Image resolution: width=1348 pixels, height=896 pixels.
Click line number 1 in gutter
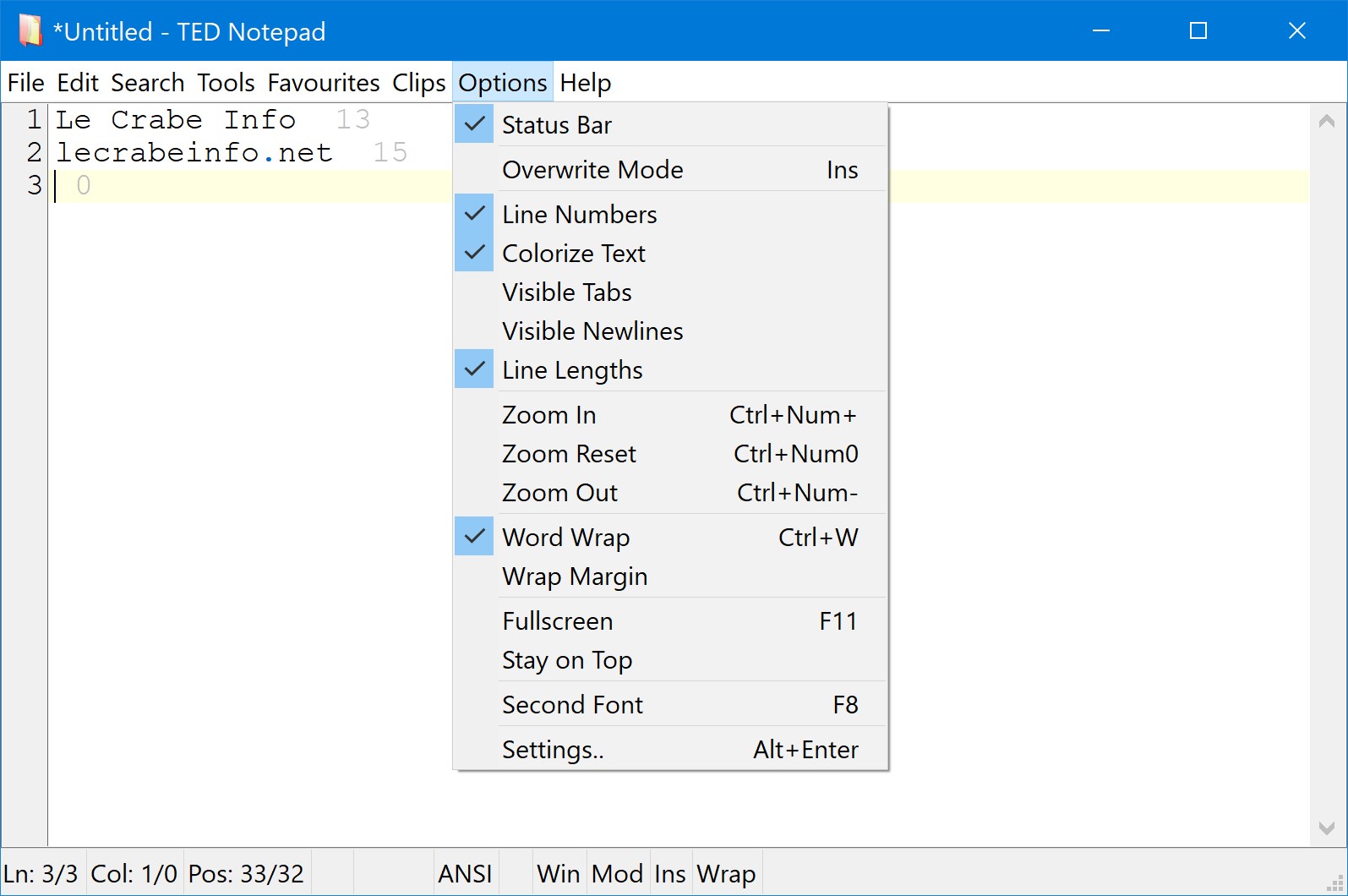click(x=34, y=120)
